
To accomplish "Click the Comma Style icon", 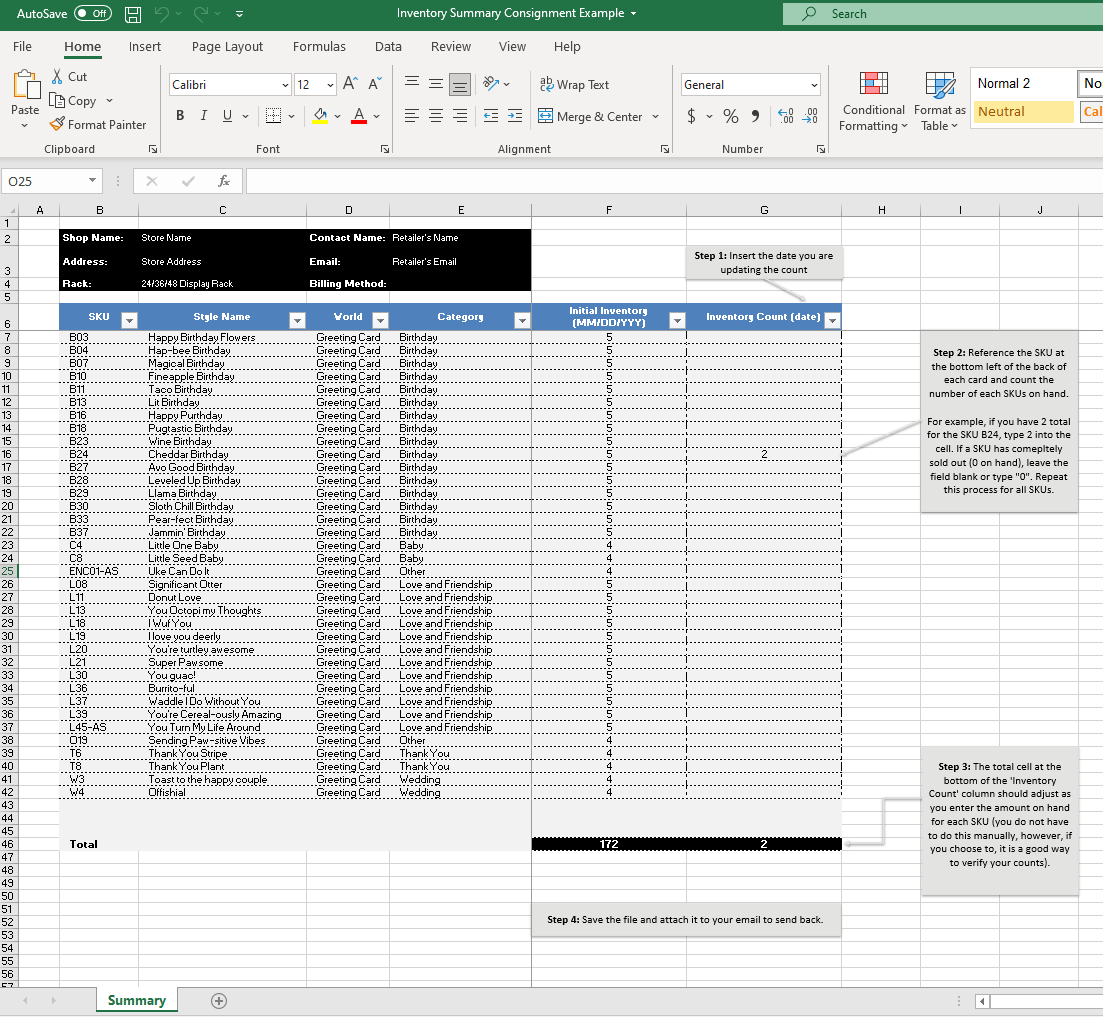I will 755,116.
